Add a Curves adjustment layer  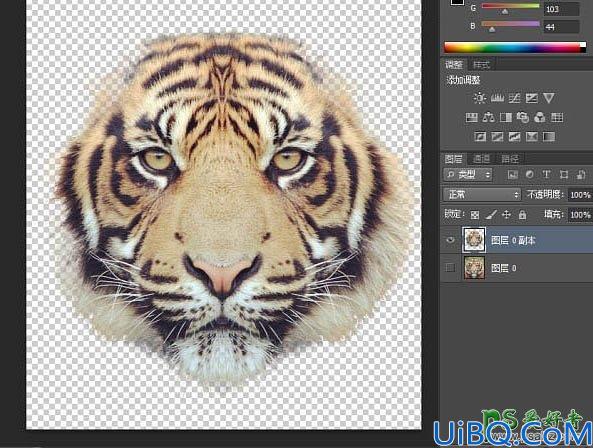tap(514, 98)
